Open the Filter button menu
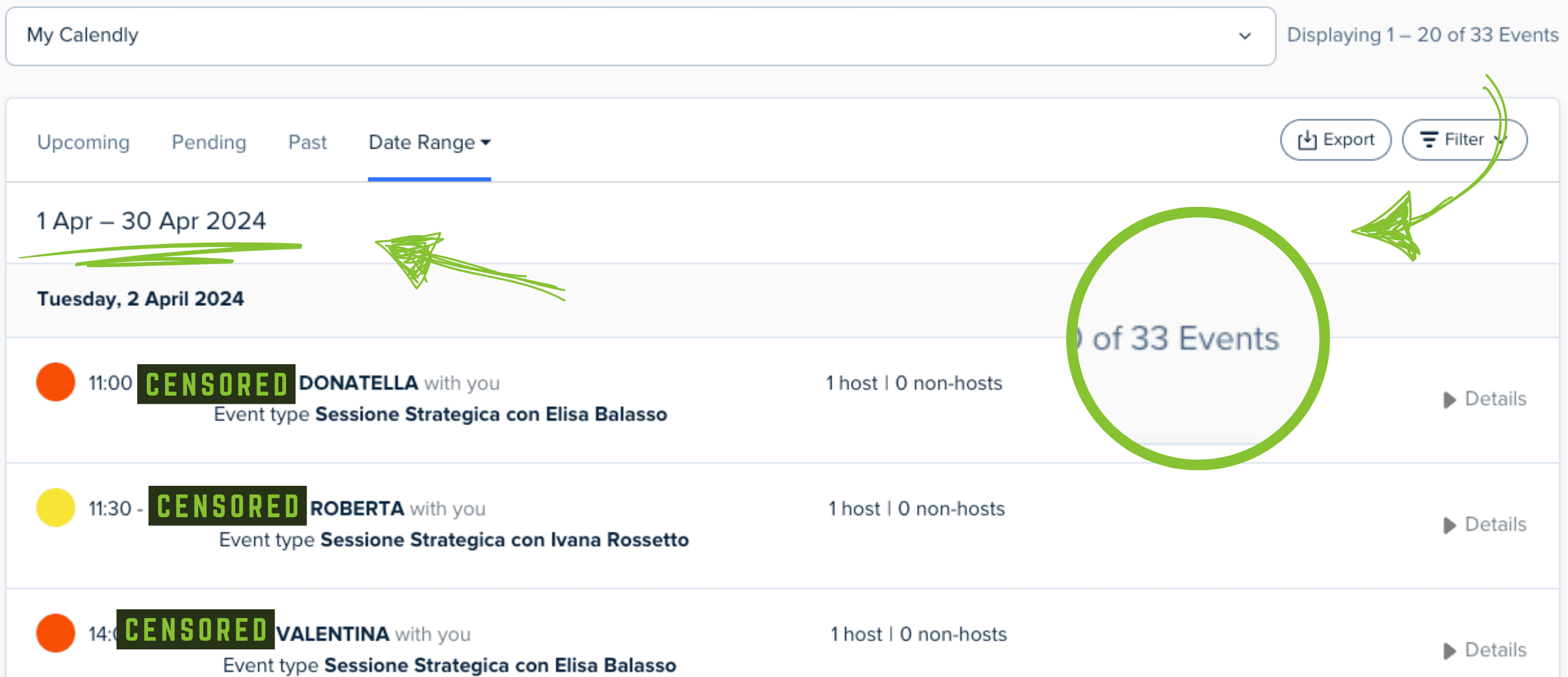 click(x=1464, y=140)
